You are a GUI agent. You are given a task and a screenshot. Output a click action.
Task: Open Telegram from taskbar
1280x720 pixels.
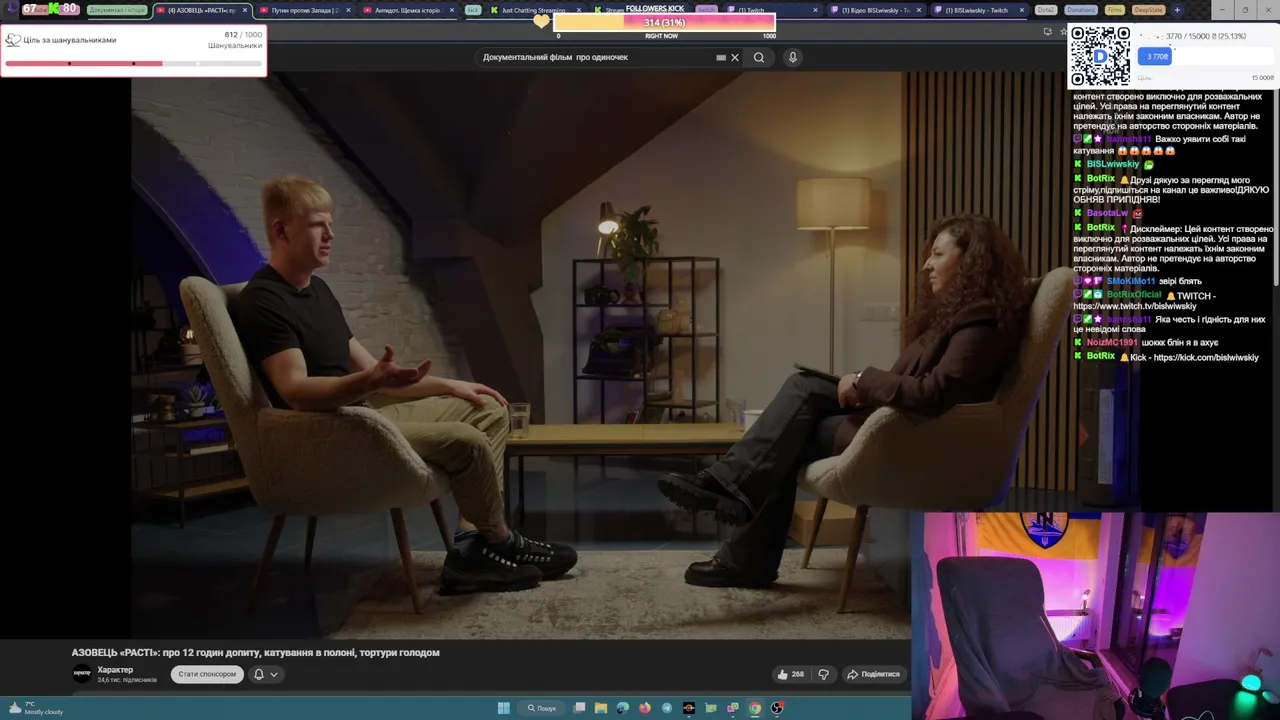667,708
